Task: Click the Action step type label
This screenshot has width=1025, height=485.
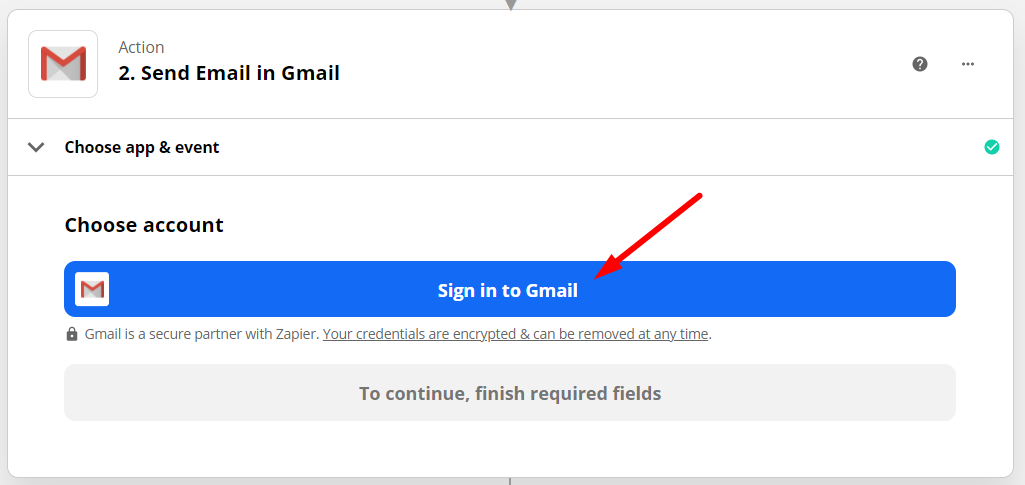Action: click(141, 47)
